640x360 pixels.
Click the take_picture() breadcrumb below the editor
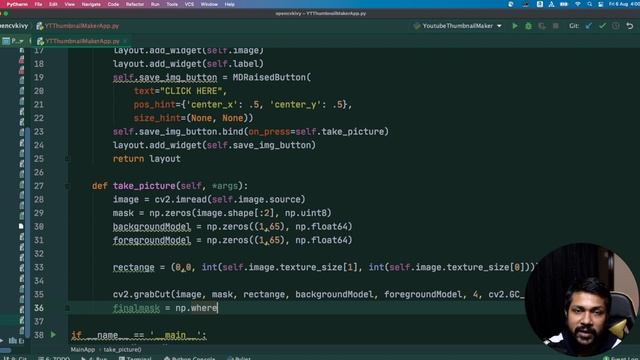point(122,350)
